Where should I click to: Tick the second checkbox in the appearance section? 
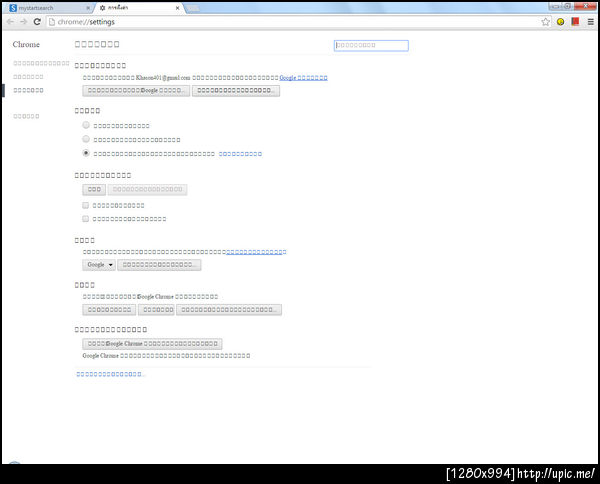point(86,219)
